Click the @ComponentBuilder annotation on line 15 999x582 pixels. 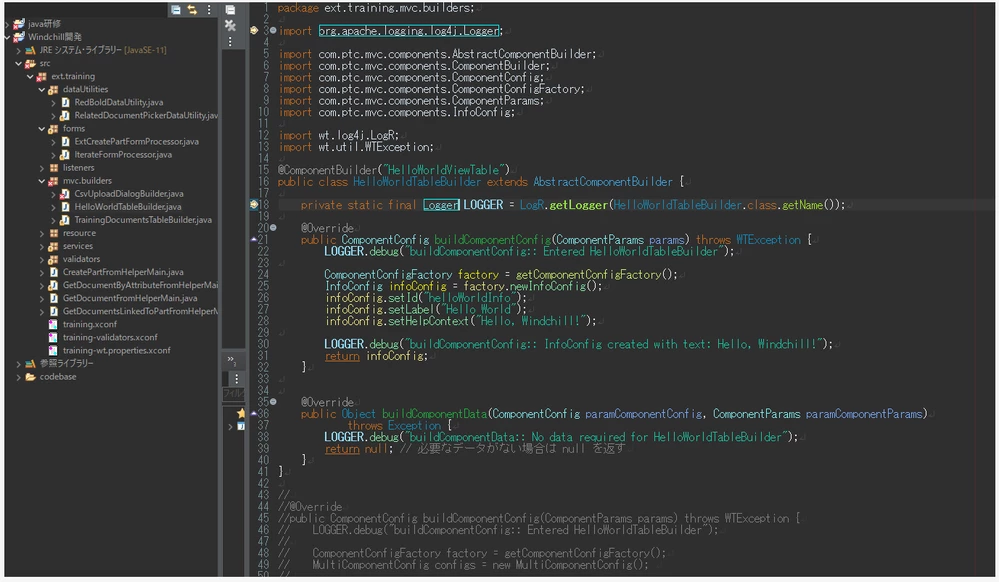(327, 170)
